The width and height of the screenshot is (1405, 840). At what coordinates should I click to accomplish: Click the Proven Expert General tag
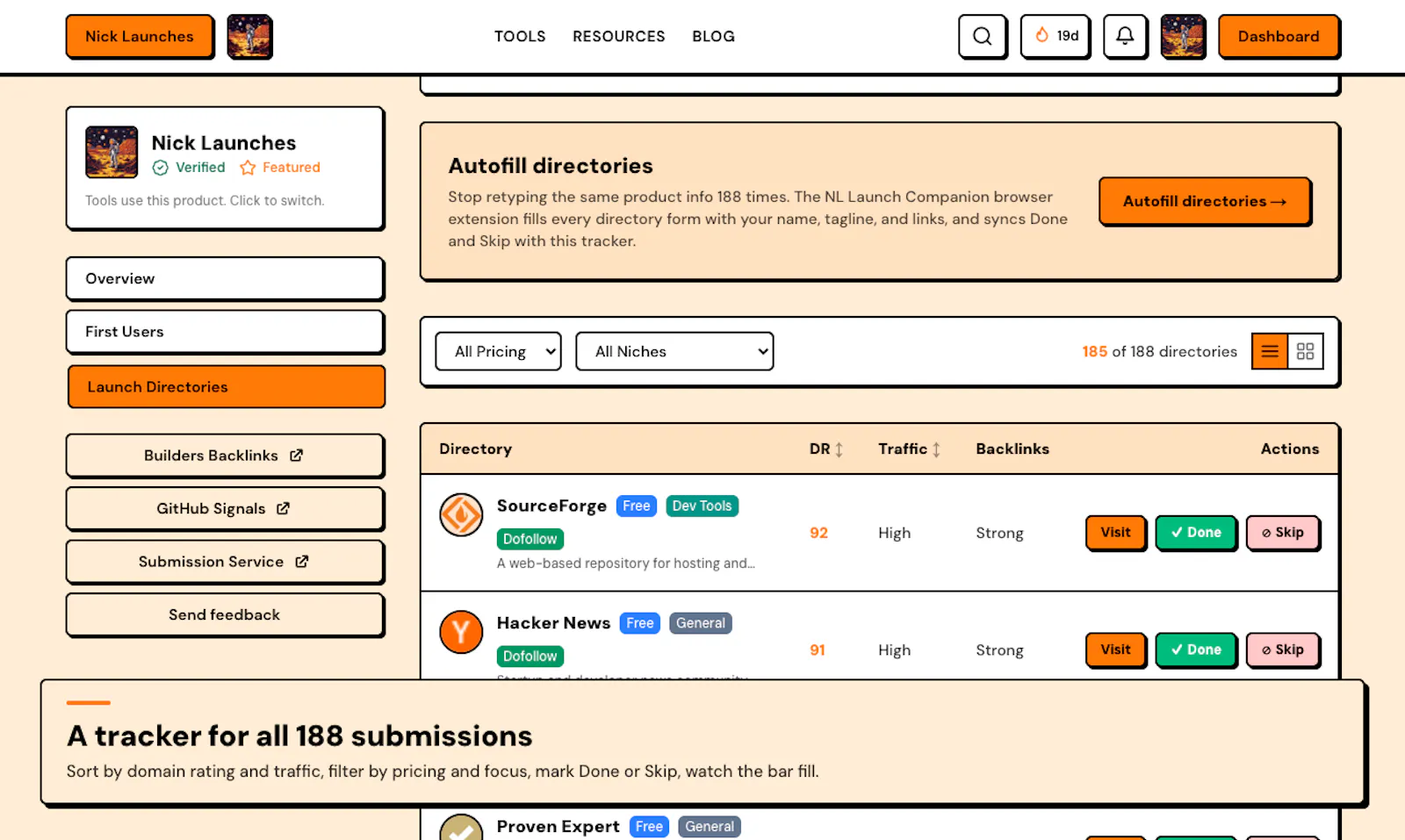(710, 827)
